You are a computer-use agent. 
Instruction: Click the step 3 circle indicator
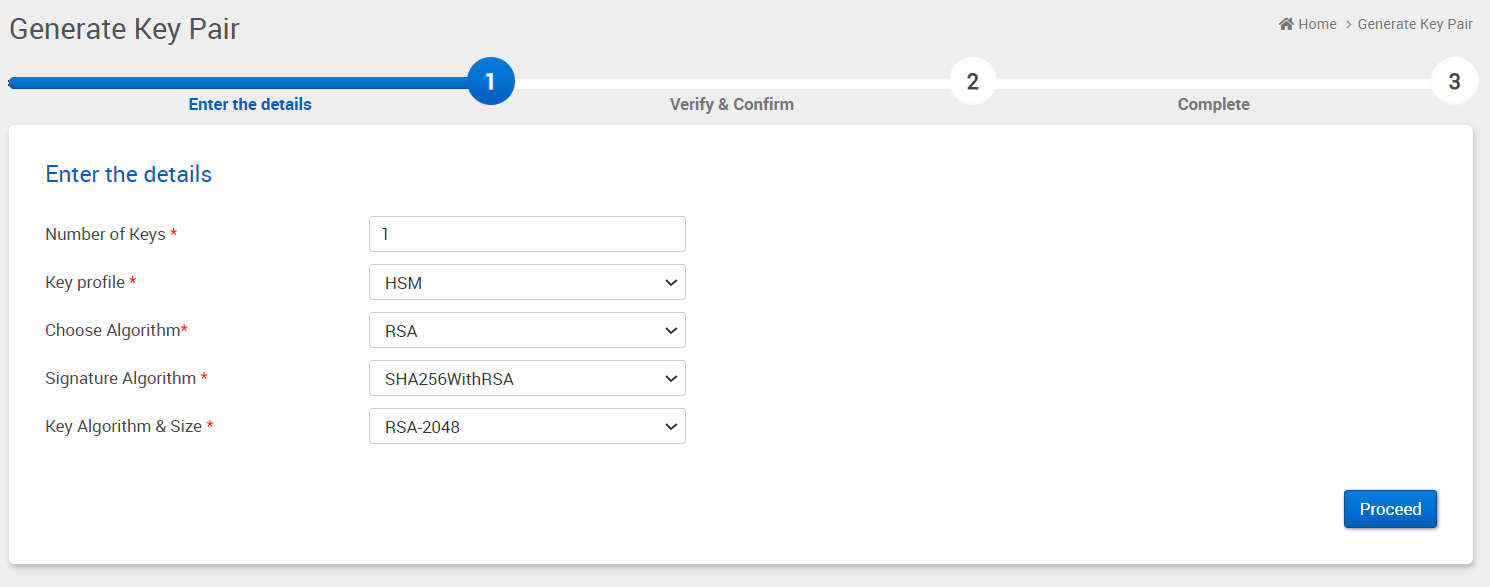coord(1454,82)
